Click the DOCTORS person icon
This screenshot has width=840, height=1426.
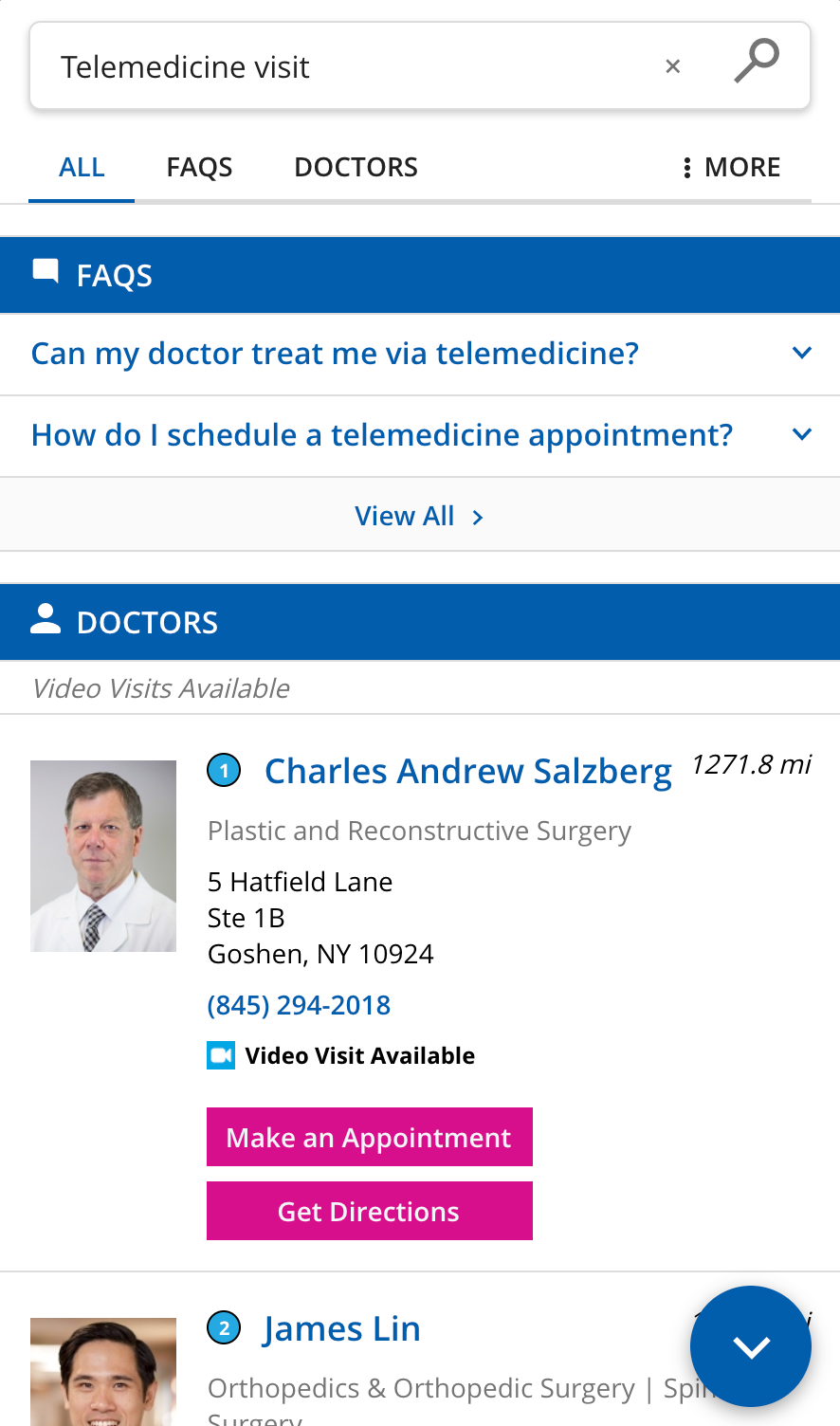click(46, 619)
